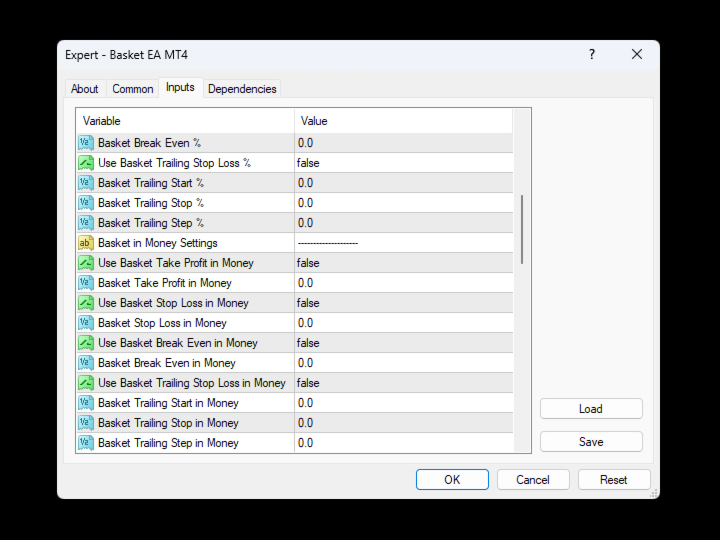Select false value of Use Basket Trailing Stop Loss in Money

pos(308,382)
